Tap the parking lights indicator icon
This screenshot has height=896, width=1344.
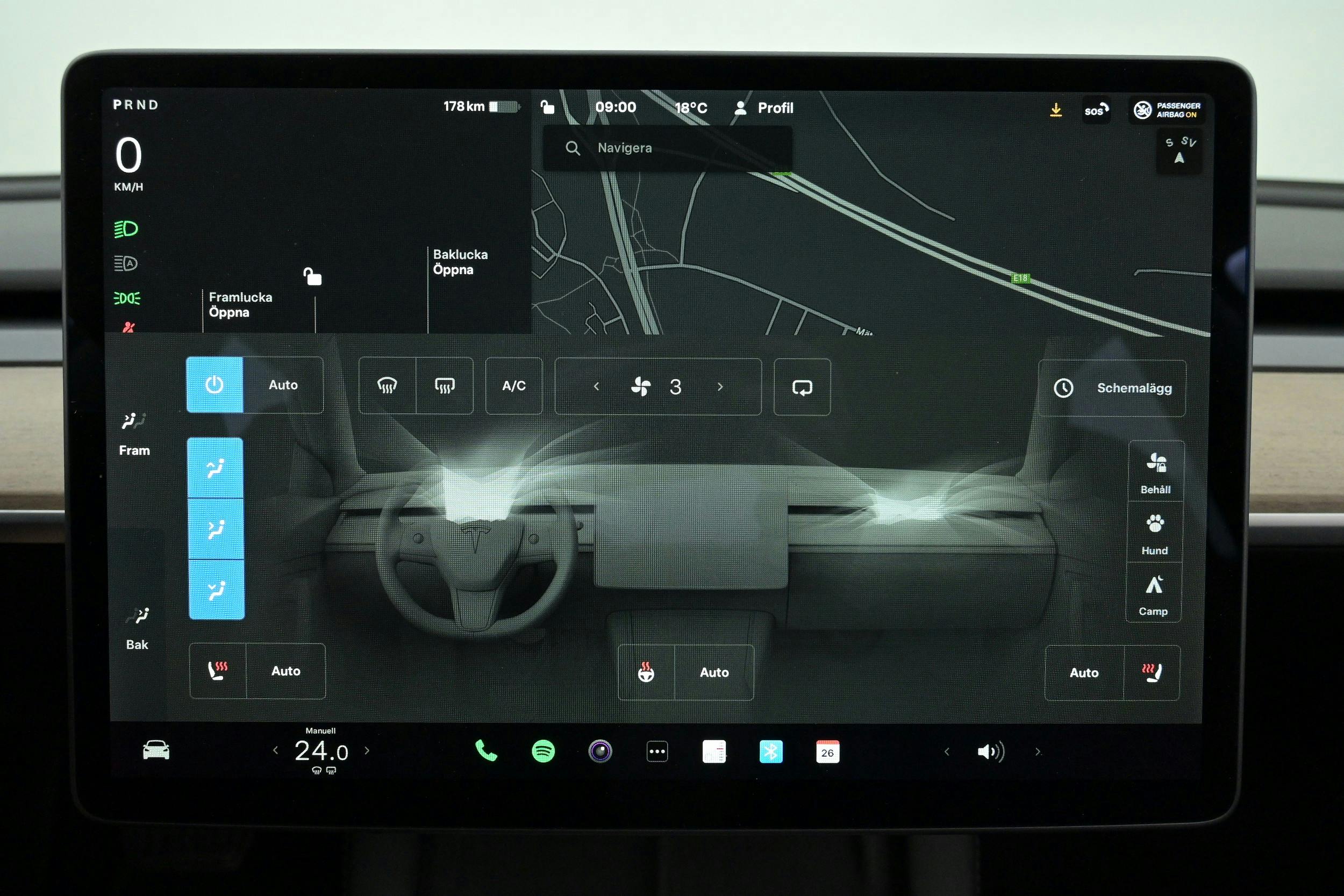pos(127,298)
